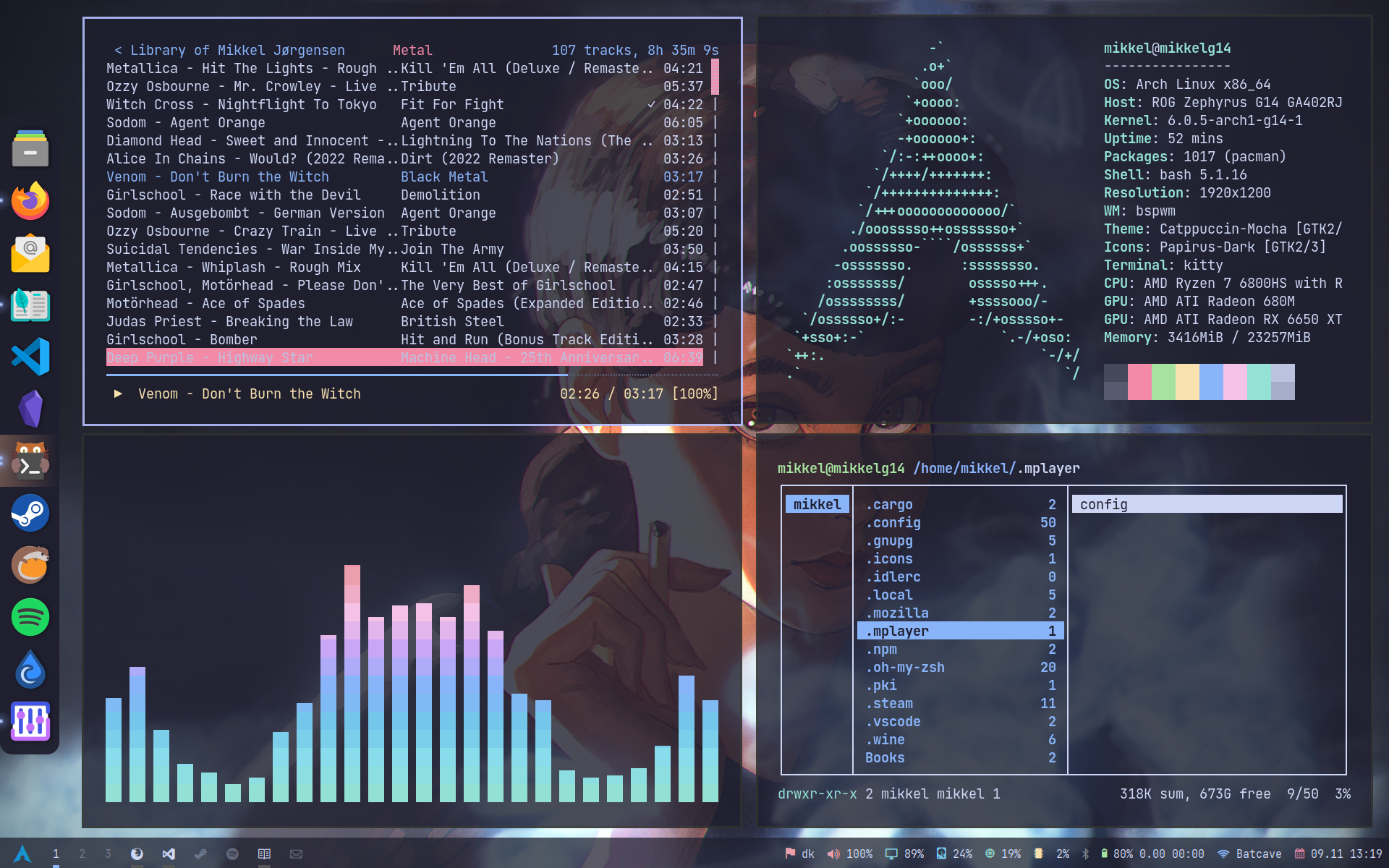
Task: Click the volume icon in the status bar
Action: (x=833, y=854)
